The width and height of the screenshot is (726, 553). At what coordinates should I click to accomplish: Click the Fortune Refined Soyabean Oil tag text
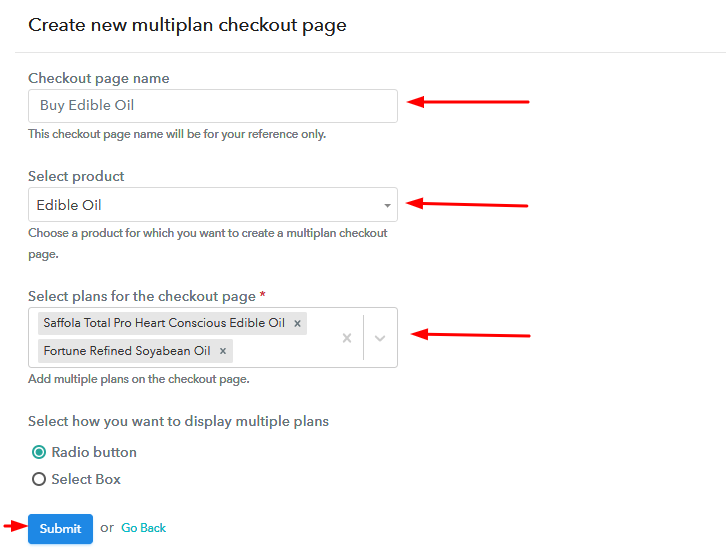point(127,351)
